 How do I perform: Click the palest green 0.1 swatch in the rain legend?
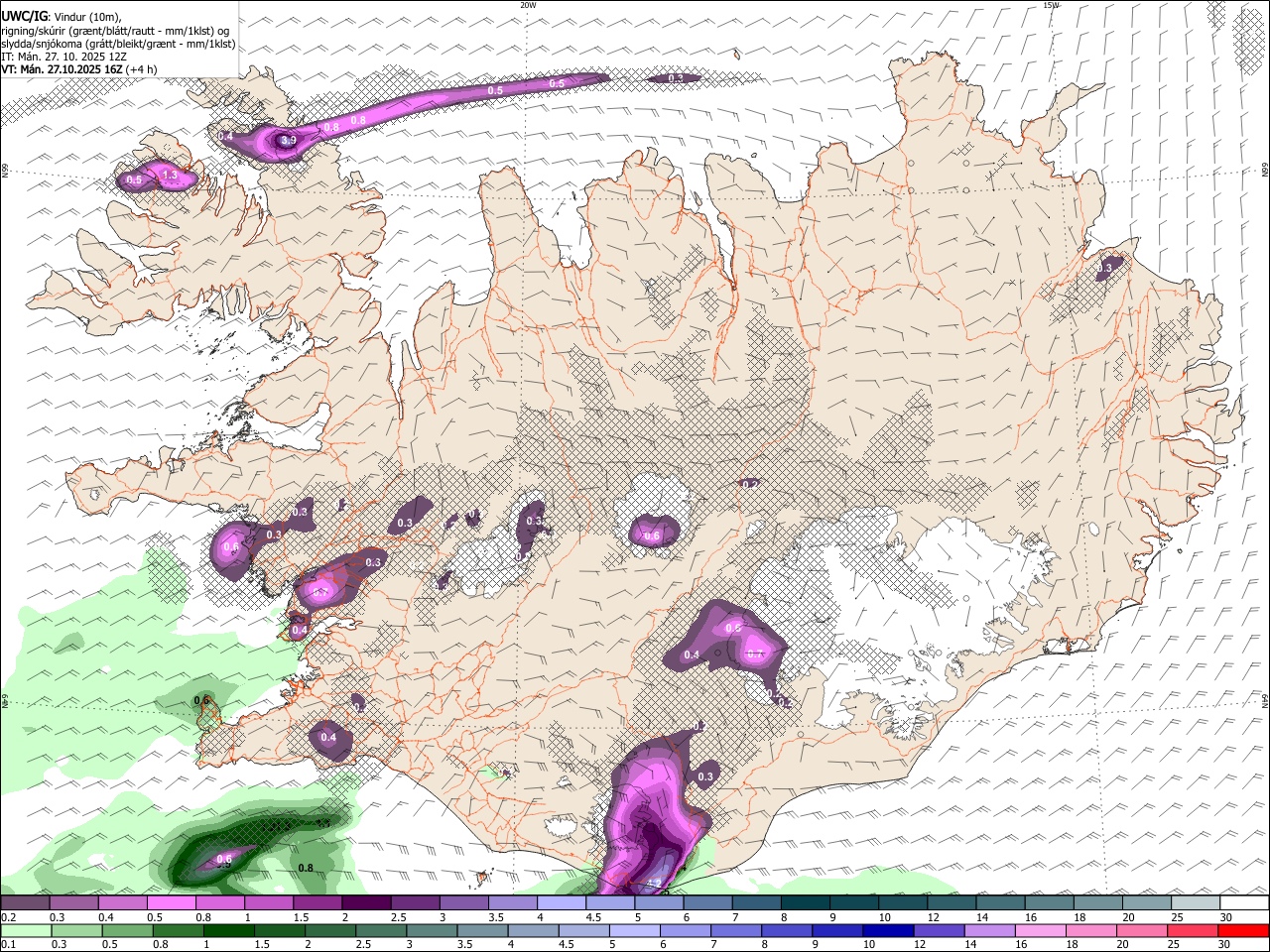click(27, 930)
